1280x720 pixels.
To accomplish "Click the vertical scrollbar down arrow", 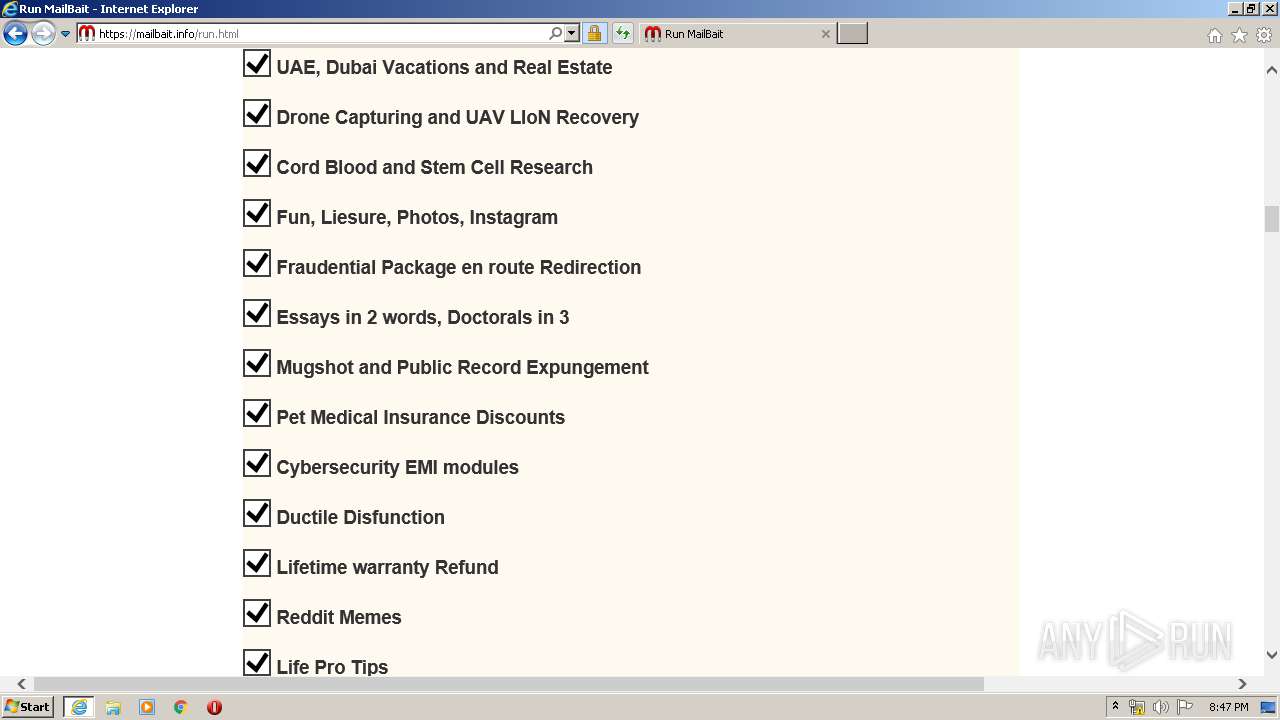I will pos(1272,655).
